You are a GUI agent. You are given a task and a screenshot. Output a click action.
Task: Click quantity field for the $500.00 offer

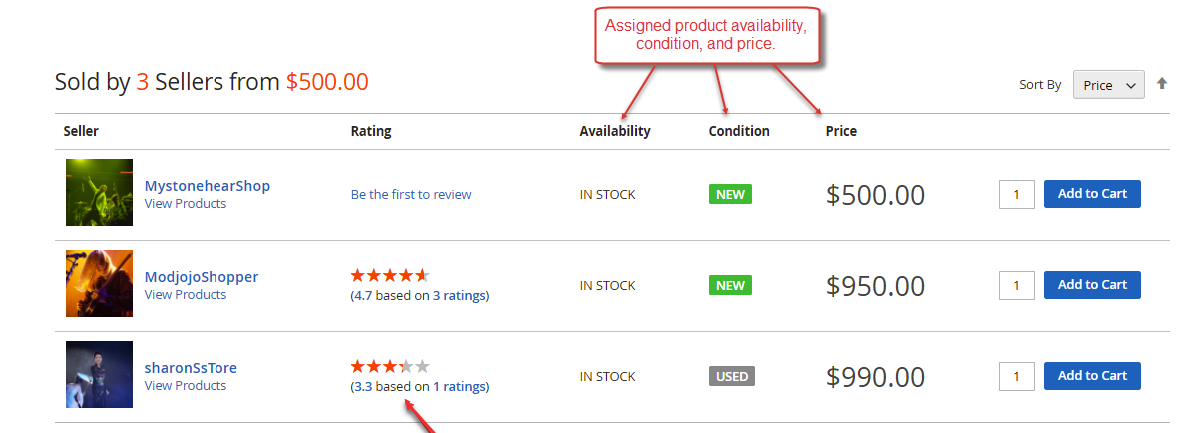(x=1016, y=194)
